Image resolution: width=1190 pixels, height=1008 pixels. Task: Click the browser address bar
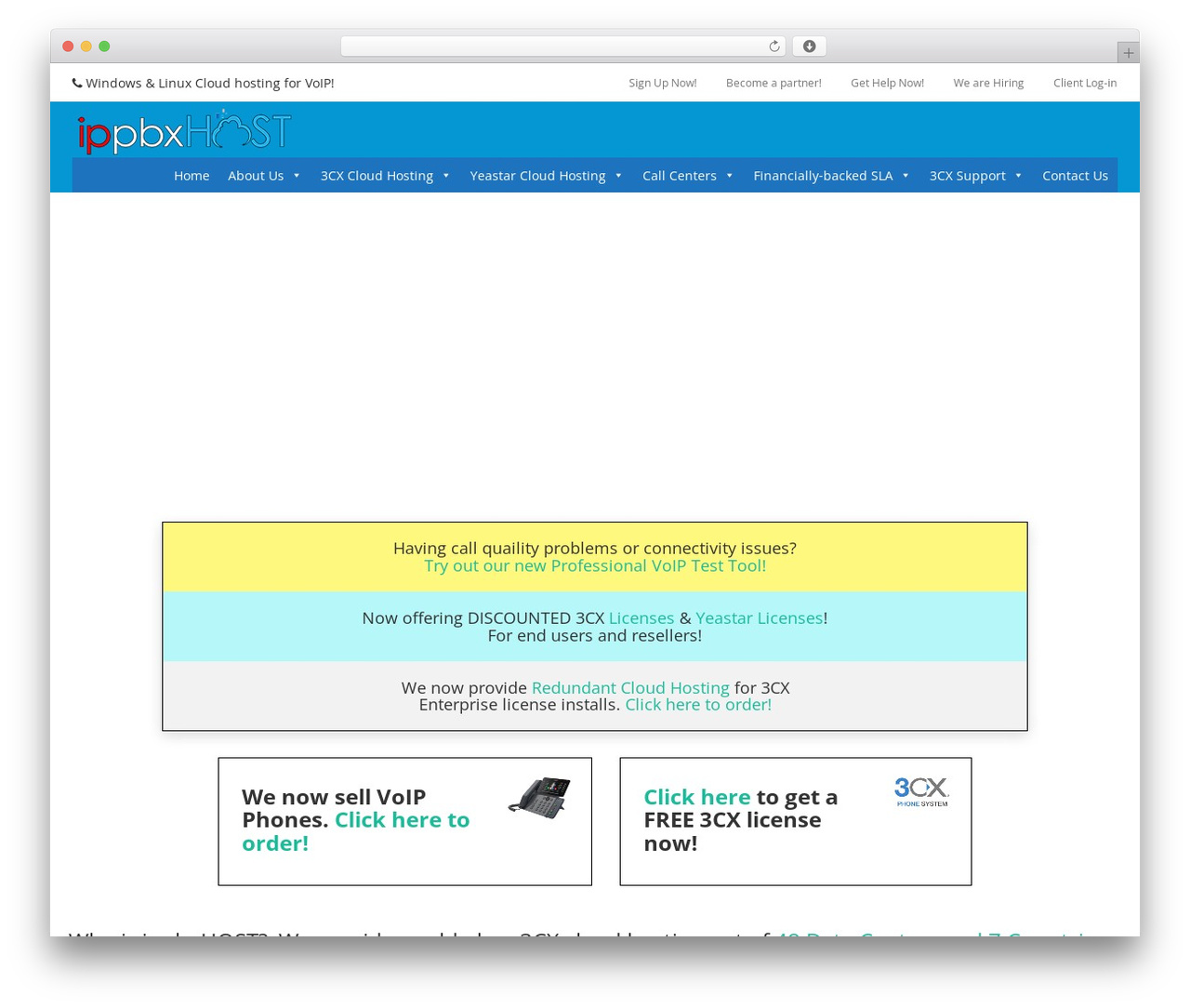pyautogui.click(x=562, y=46)
